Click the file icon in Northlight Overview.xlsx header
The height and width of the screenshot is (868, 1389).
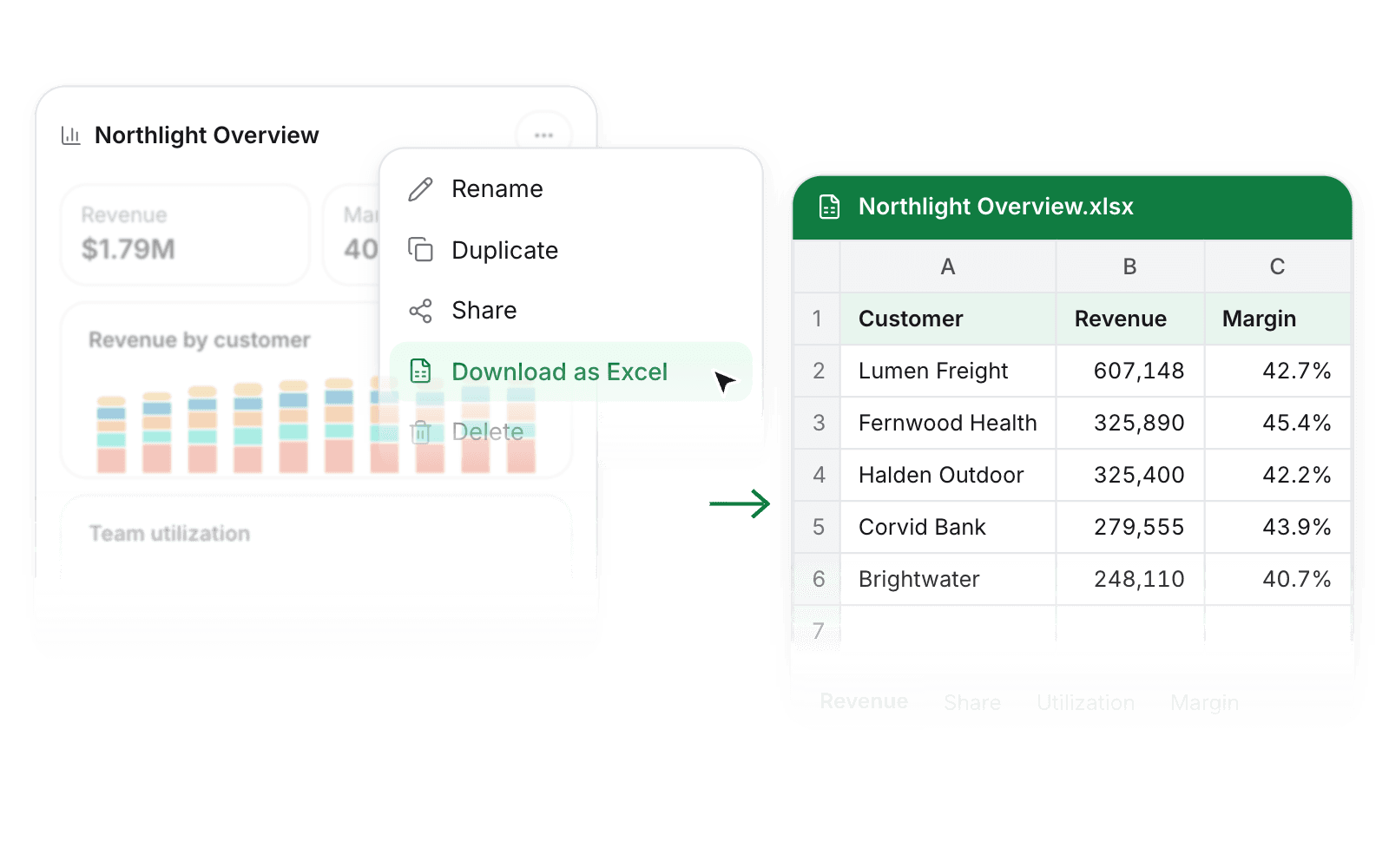(830, 207)
